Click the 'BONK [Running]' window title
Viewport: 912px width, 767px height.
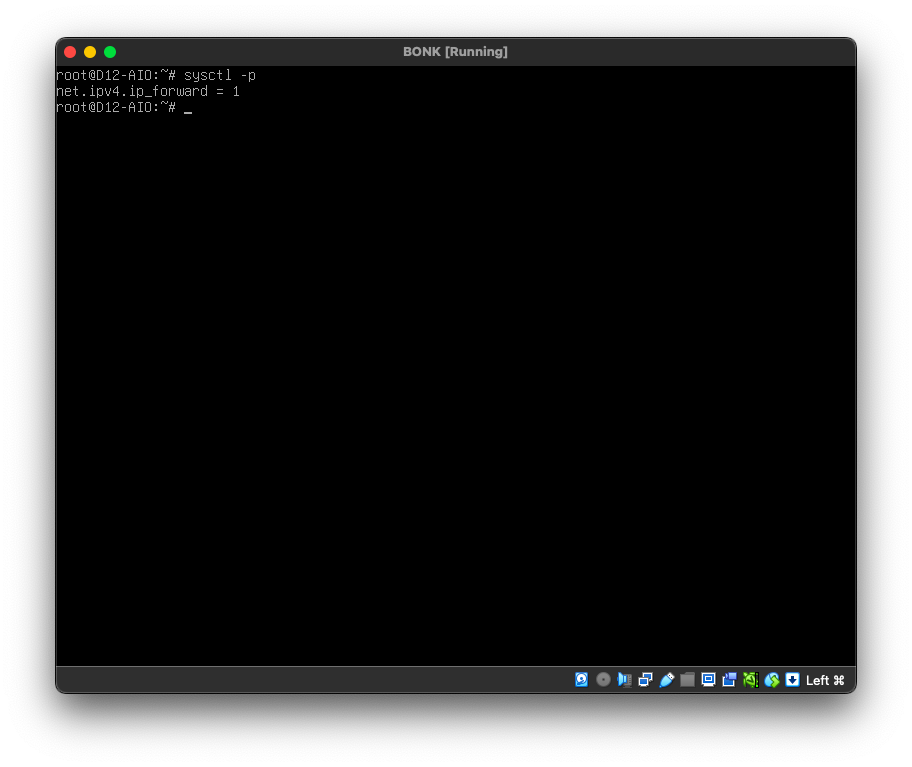(455, 52)
